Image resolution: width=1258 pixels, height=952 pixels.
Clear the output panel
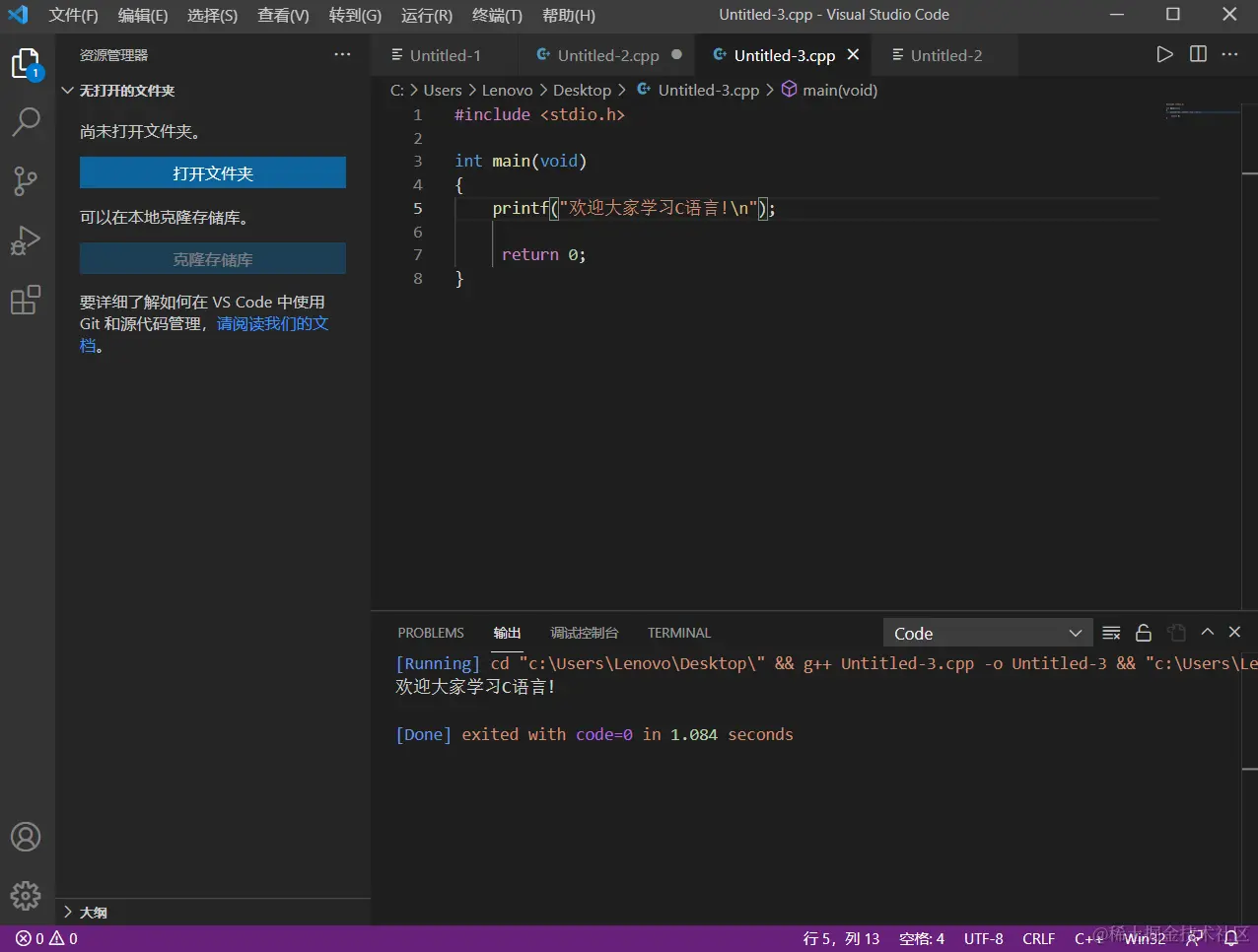pos(1111,633)
